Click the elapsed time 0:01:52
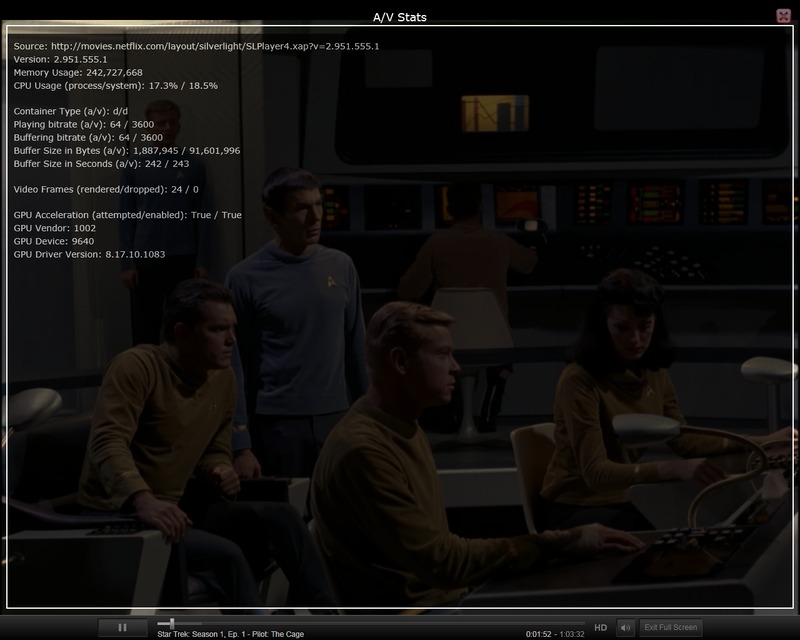 click(x=539, y=634)
